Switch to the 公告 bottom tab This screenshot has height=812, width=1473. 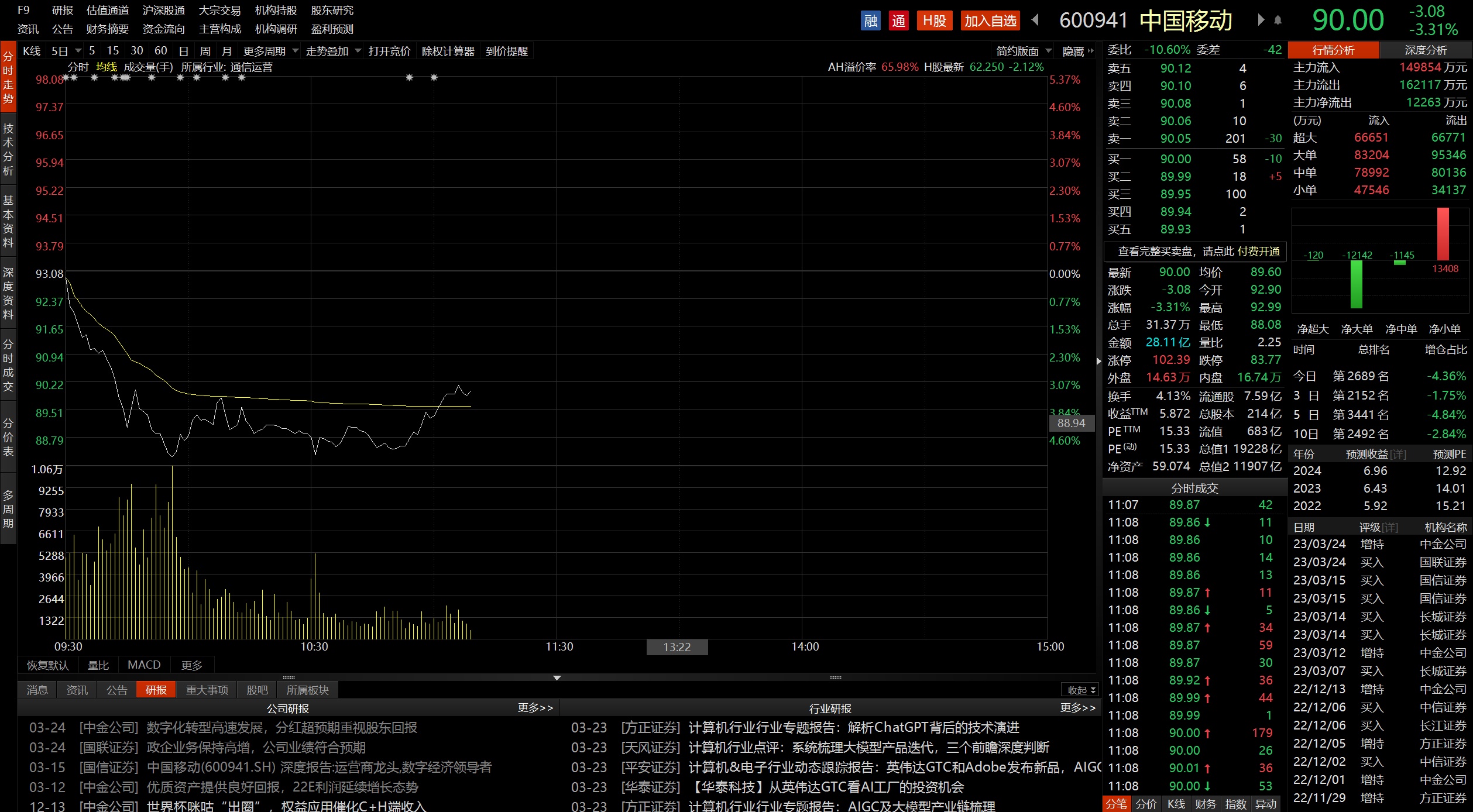pos(116,690)
